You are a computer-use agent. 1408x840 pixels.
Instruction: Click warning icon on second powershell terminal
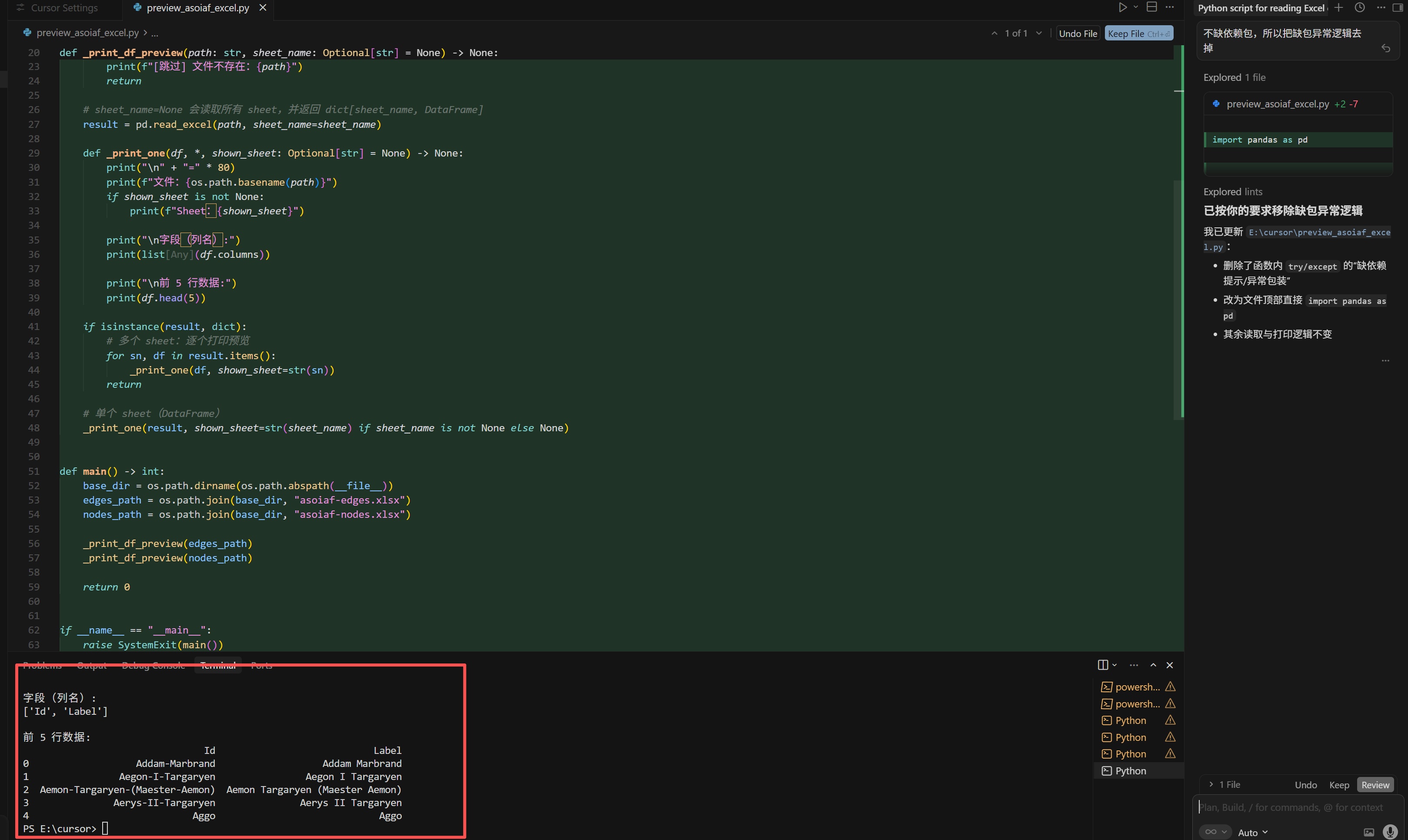coord(1170,703)
